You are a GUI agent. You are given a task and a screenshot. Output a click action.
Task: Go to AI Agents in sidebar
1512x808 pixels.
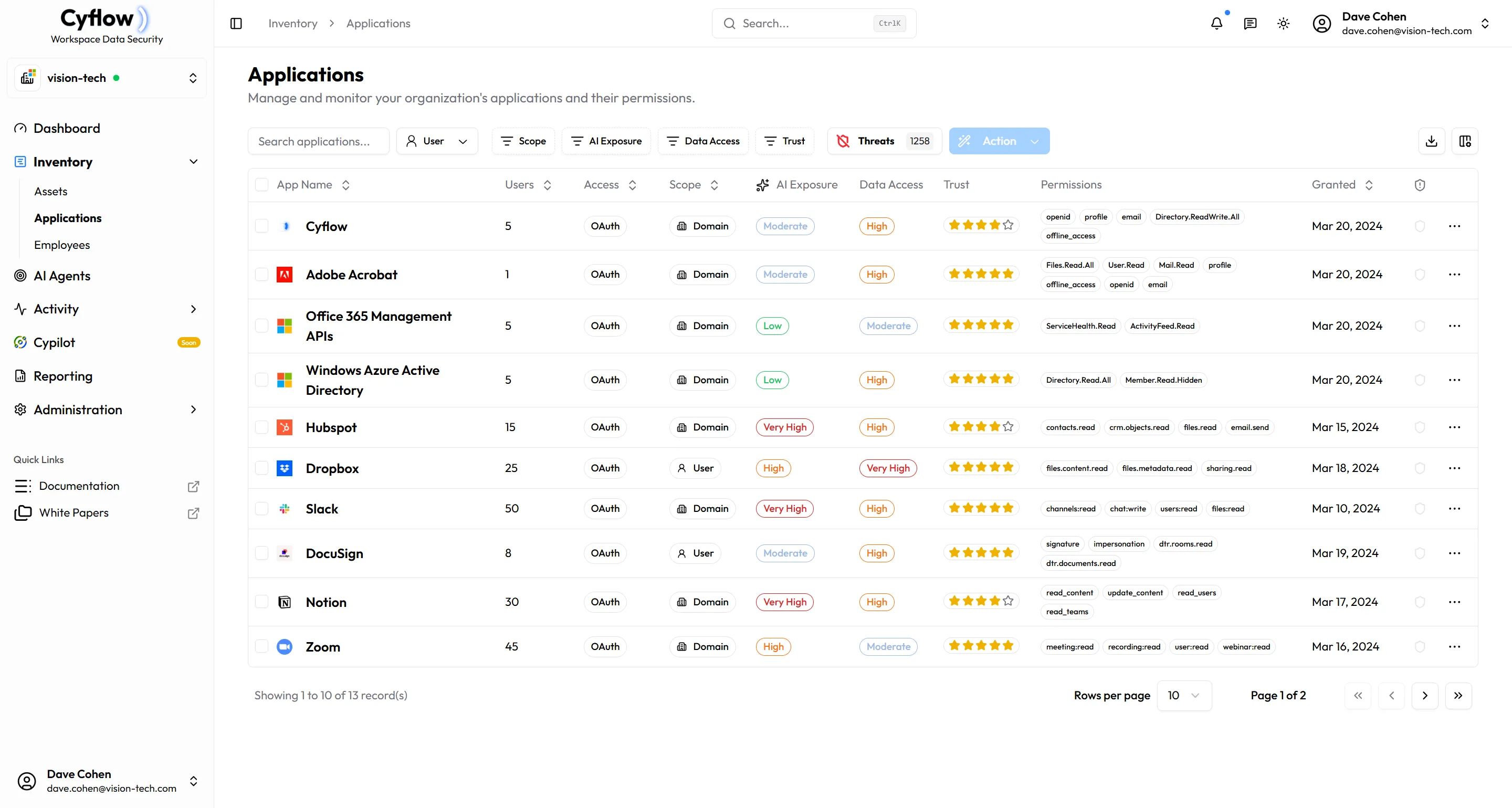click(62, 276)
